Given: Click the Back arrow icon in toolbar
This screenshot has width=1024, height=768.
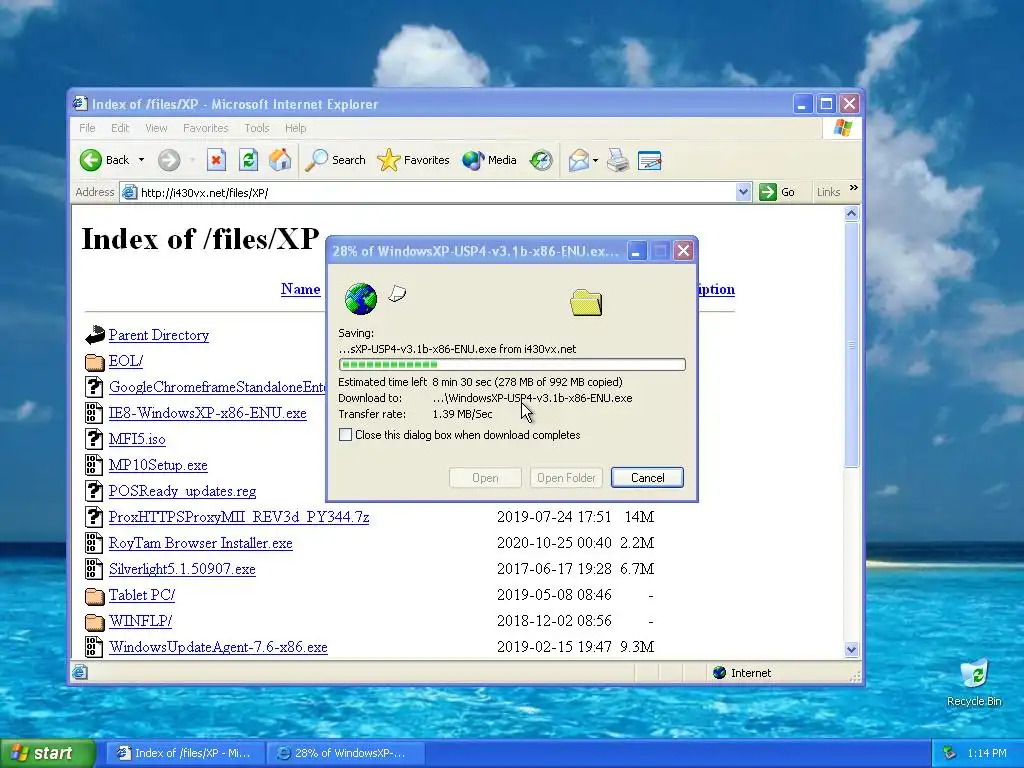Looking at the screenshot, I should 91,160.
